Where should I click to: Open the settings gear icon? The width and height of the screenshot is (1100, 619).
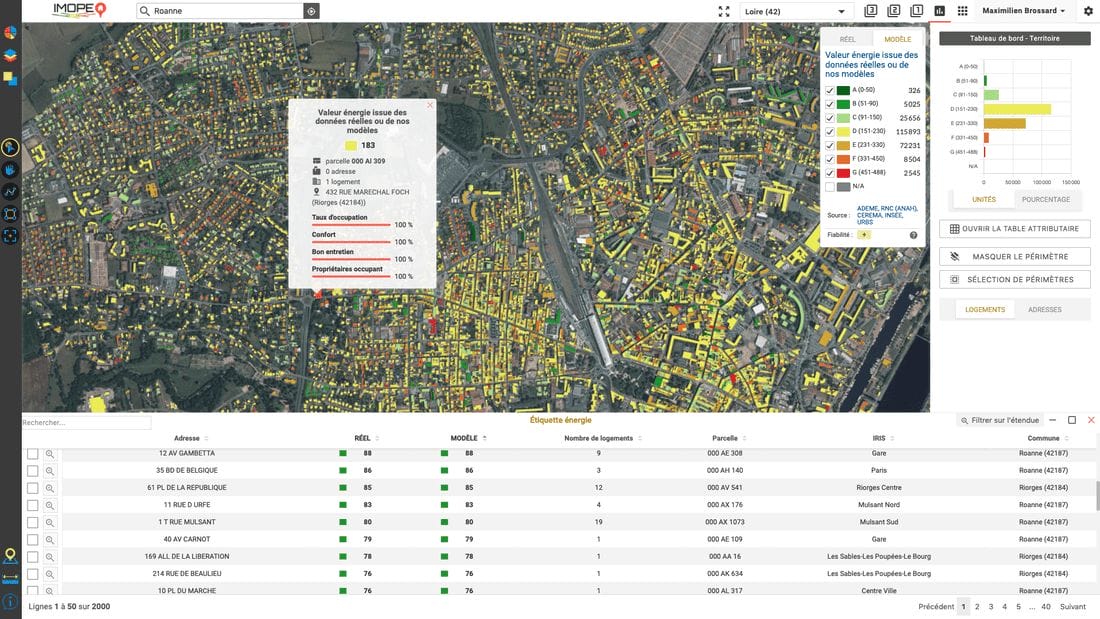[1088, 11]
